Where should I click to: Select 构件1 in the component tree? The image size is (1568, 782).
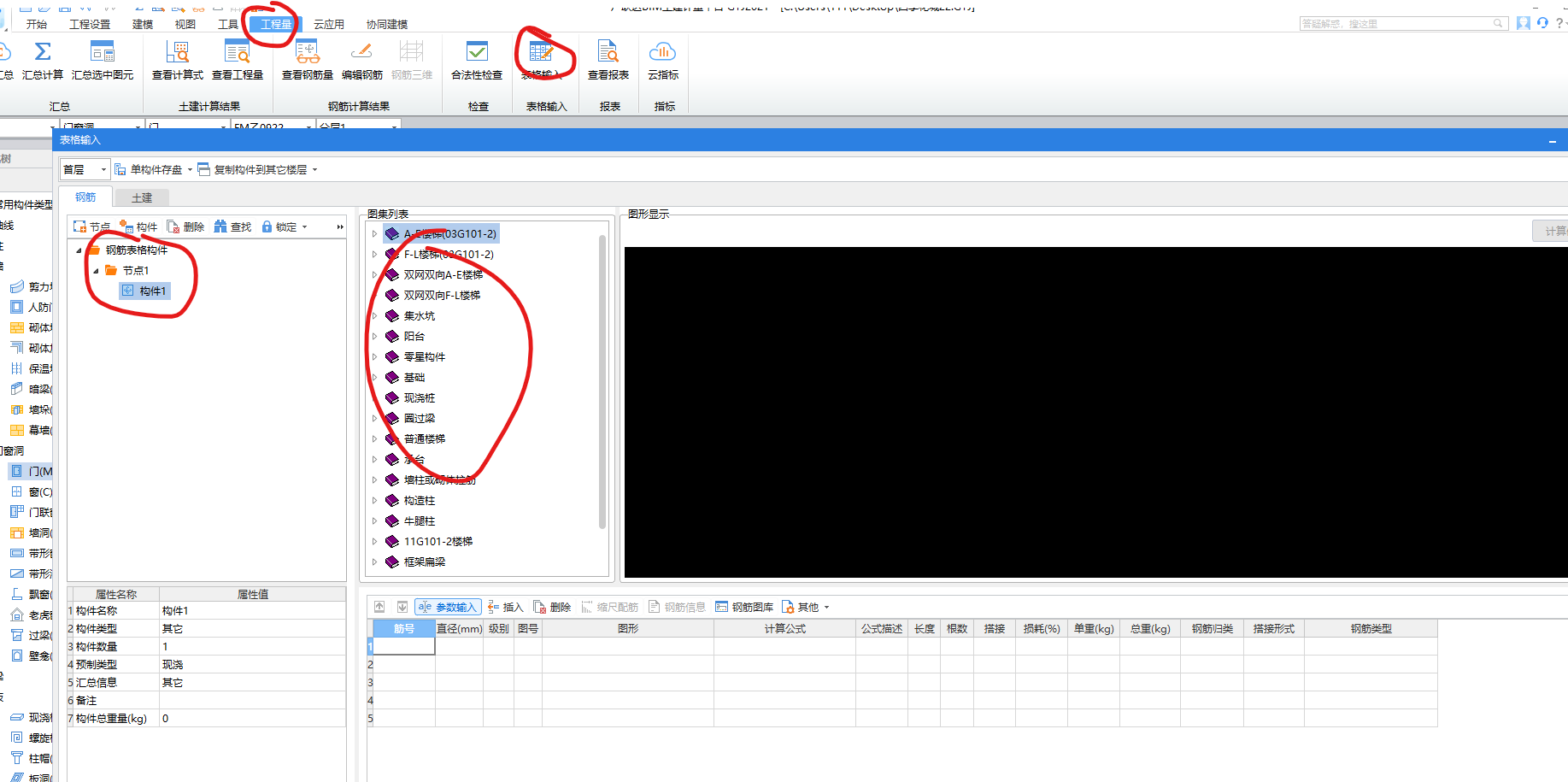pos(145,291)
